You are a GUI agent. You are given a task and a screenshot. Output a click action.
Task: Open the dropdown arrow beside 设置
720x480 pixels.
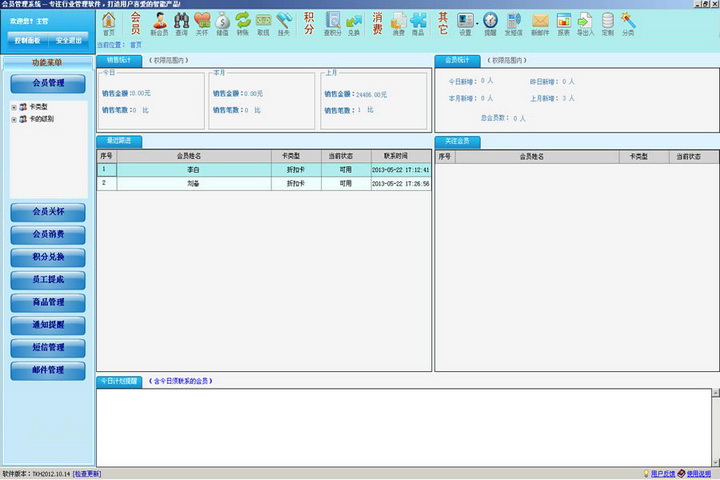[x=477, y=23]
